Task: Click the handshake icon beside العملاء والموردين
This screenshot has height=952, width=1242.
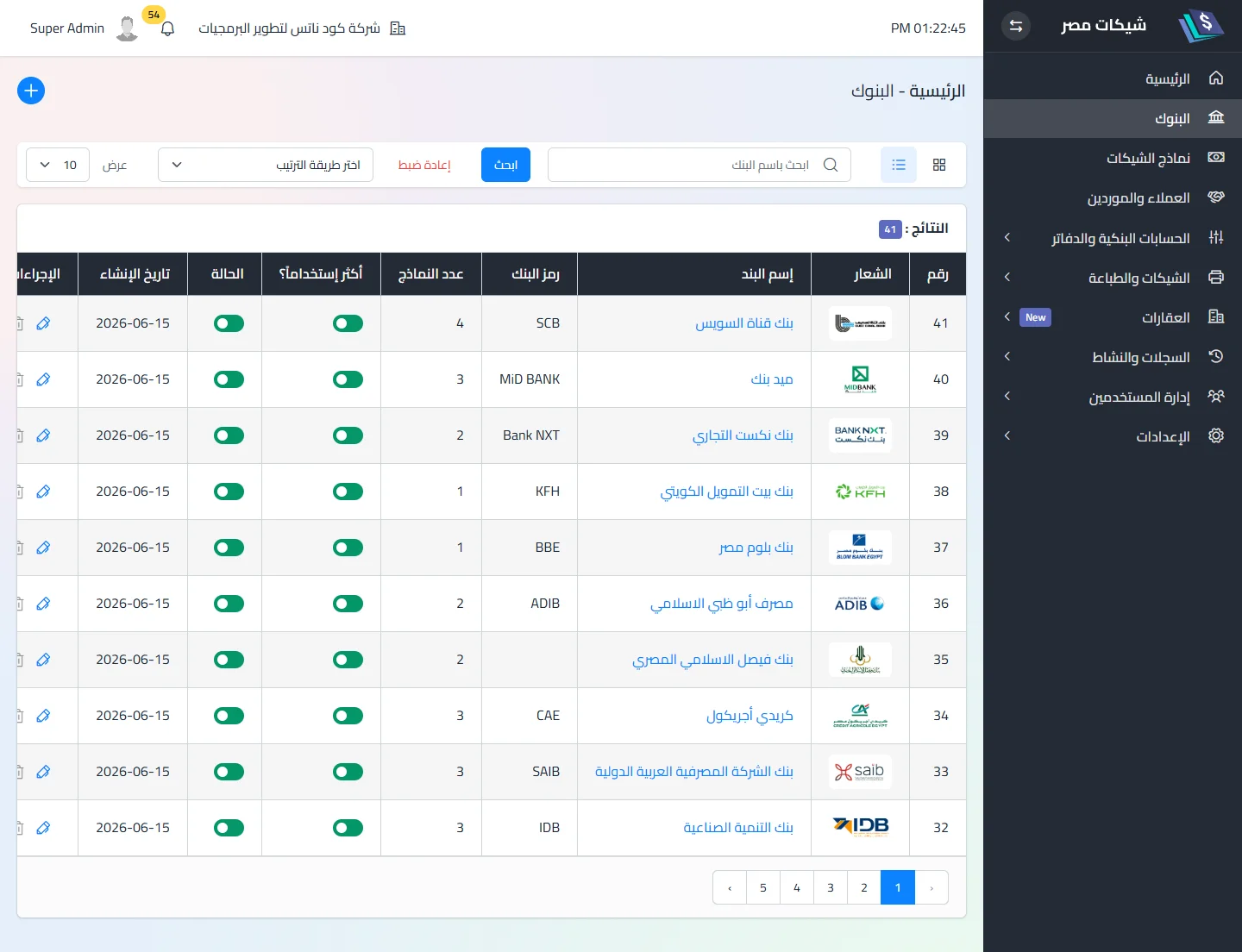Action: (1216, 197)
